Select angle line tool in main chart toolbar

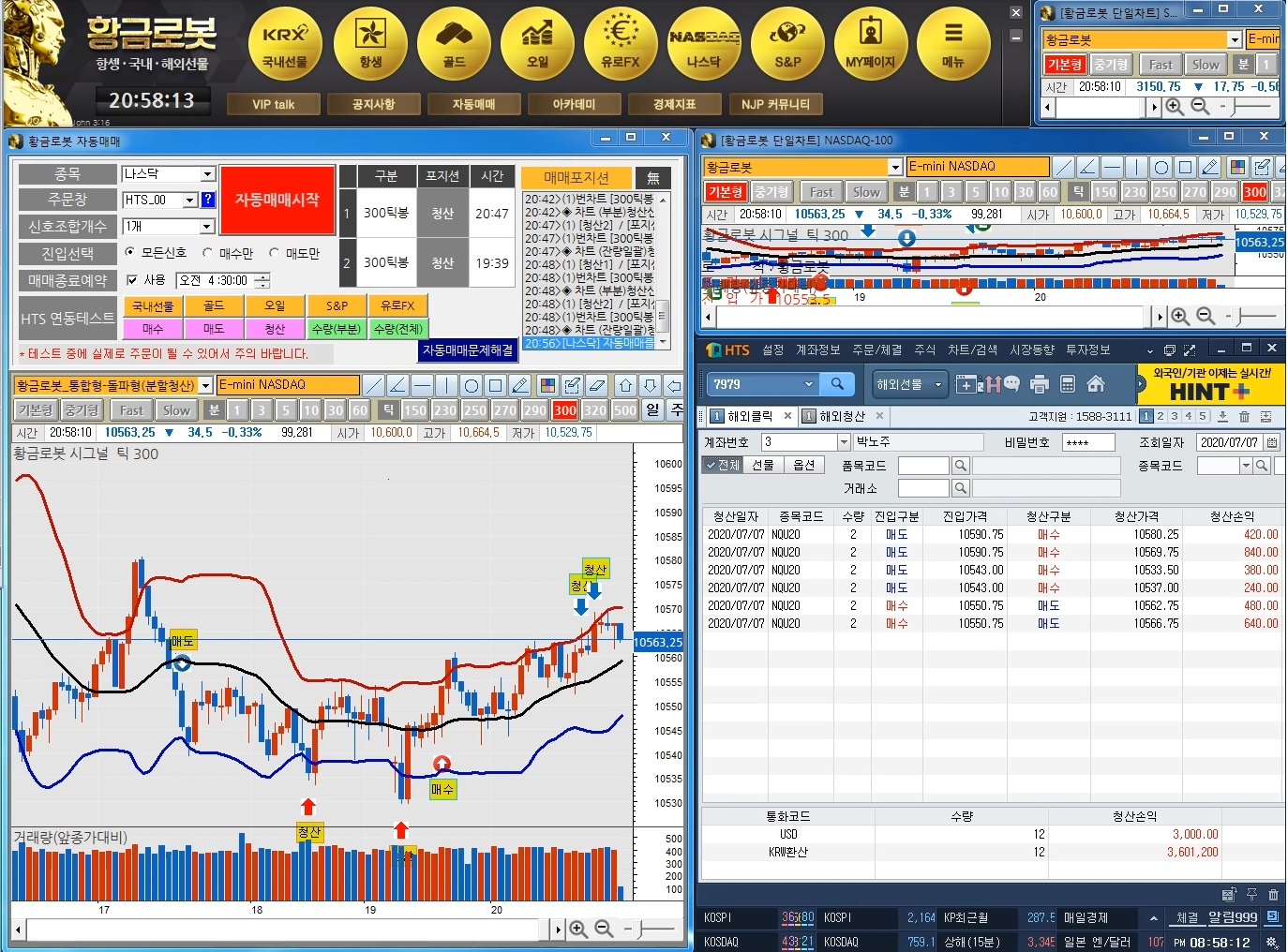pyautogui.click(x=398, y=385)
